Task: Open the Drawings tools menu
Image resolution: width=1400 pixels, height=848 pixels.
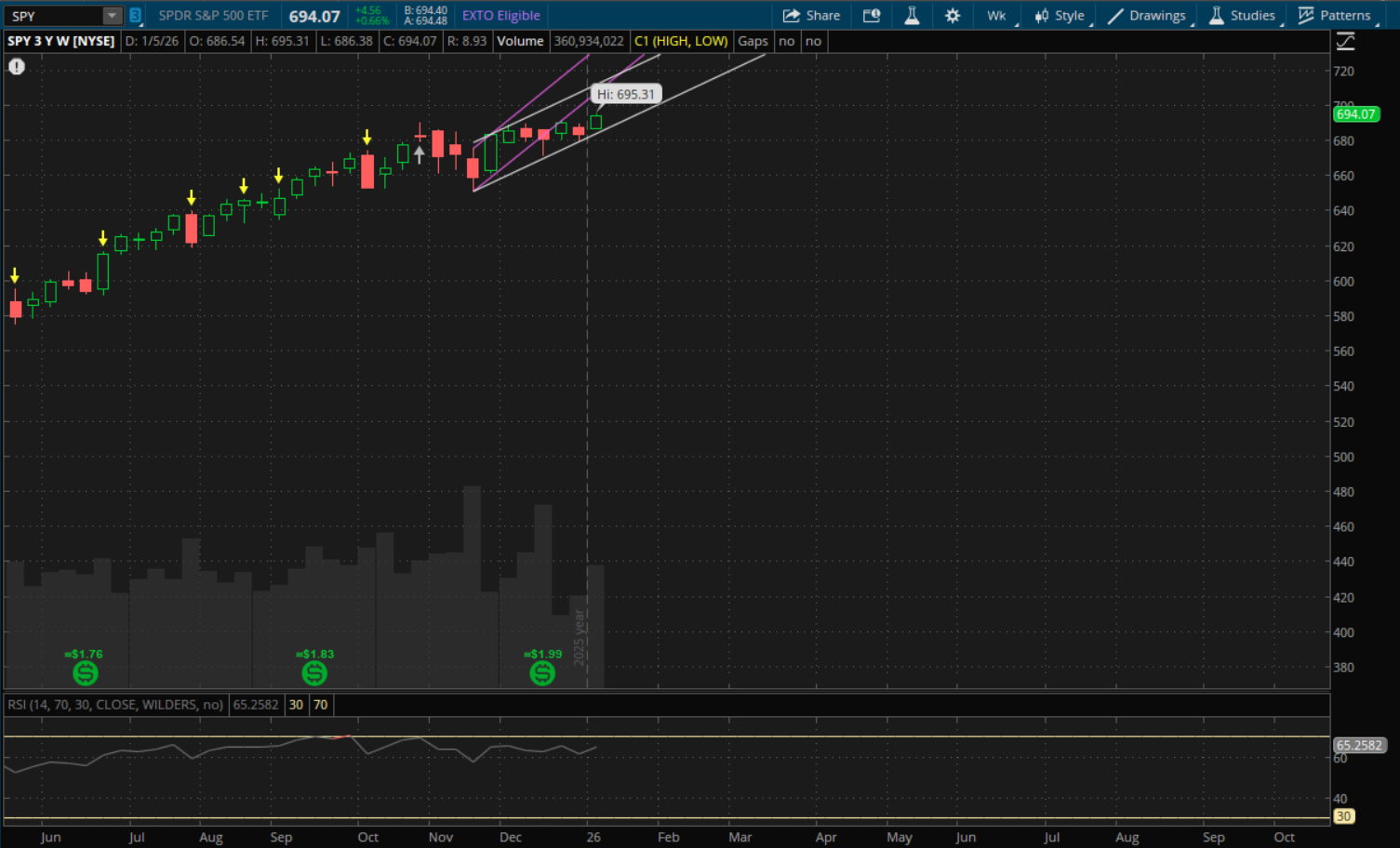Action: [1147, 16]
